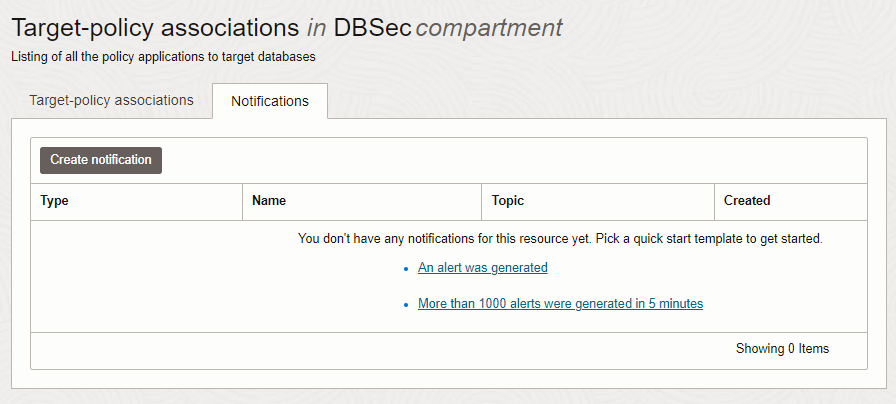Viewport: 896px width, 404px height.
Task: Select the Notifications tab
Action: 270,101
